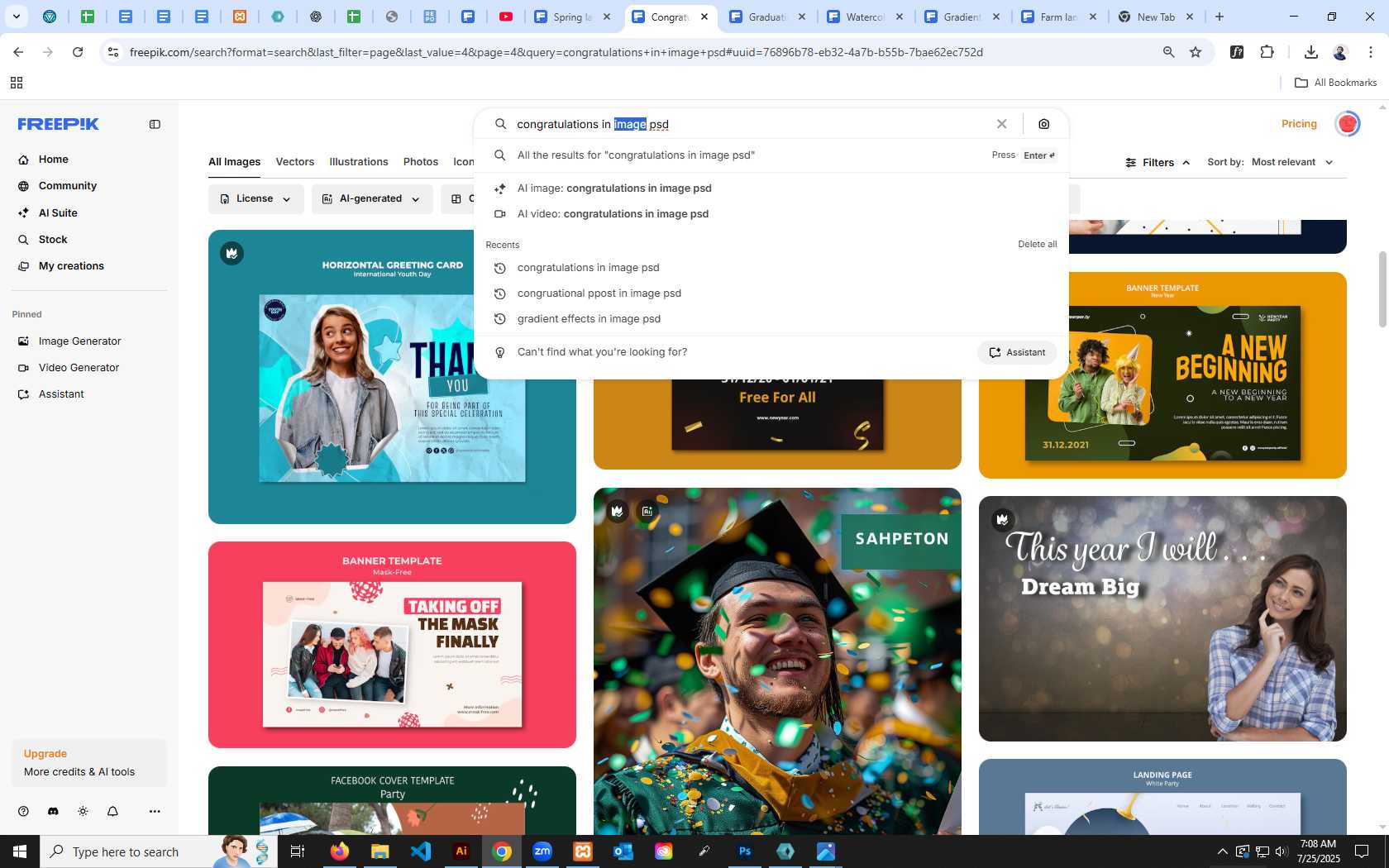This screenshot has height=868, width=1389.
Task: Click Delete all recents
Action: click(1037, 245)
